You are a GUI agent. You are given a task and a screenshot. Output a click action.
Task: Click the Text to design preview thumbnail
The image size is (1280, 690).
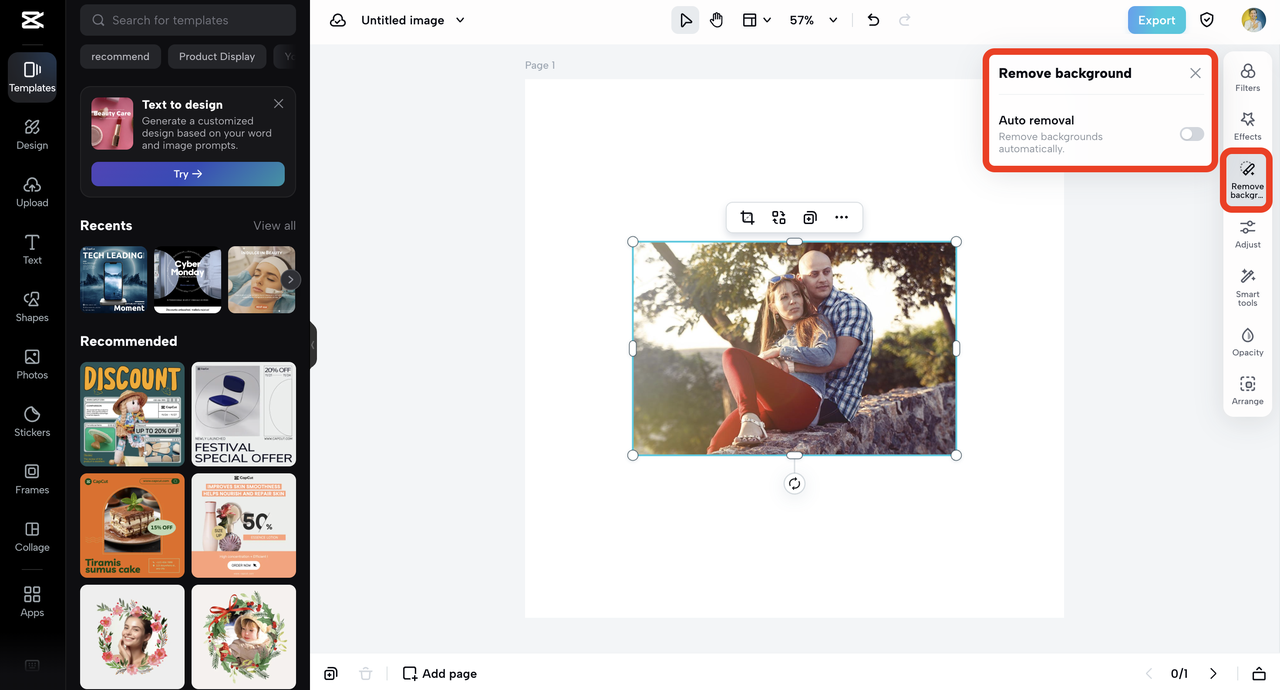pyautogui.click(x=112, y=122)
